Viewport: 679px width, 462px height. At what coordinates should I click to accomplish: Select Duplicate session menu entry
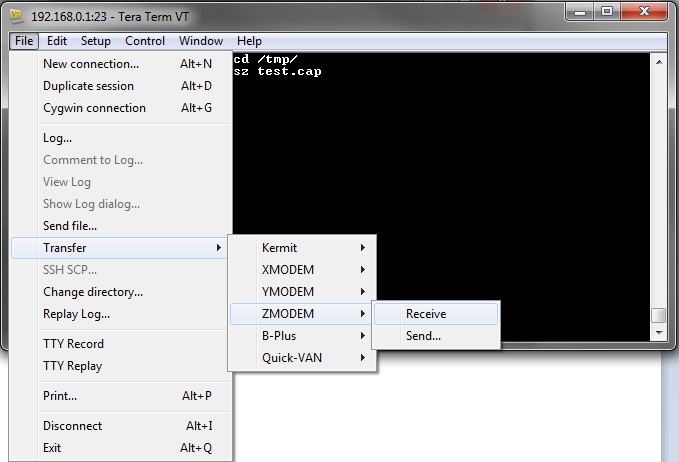(120, 86)
